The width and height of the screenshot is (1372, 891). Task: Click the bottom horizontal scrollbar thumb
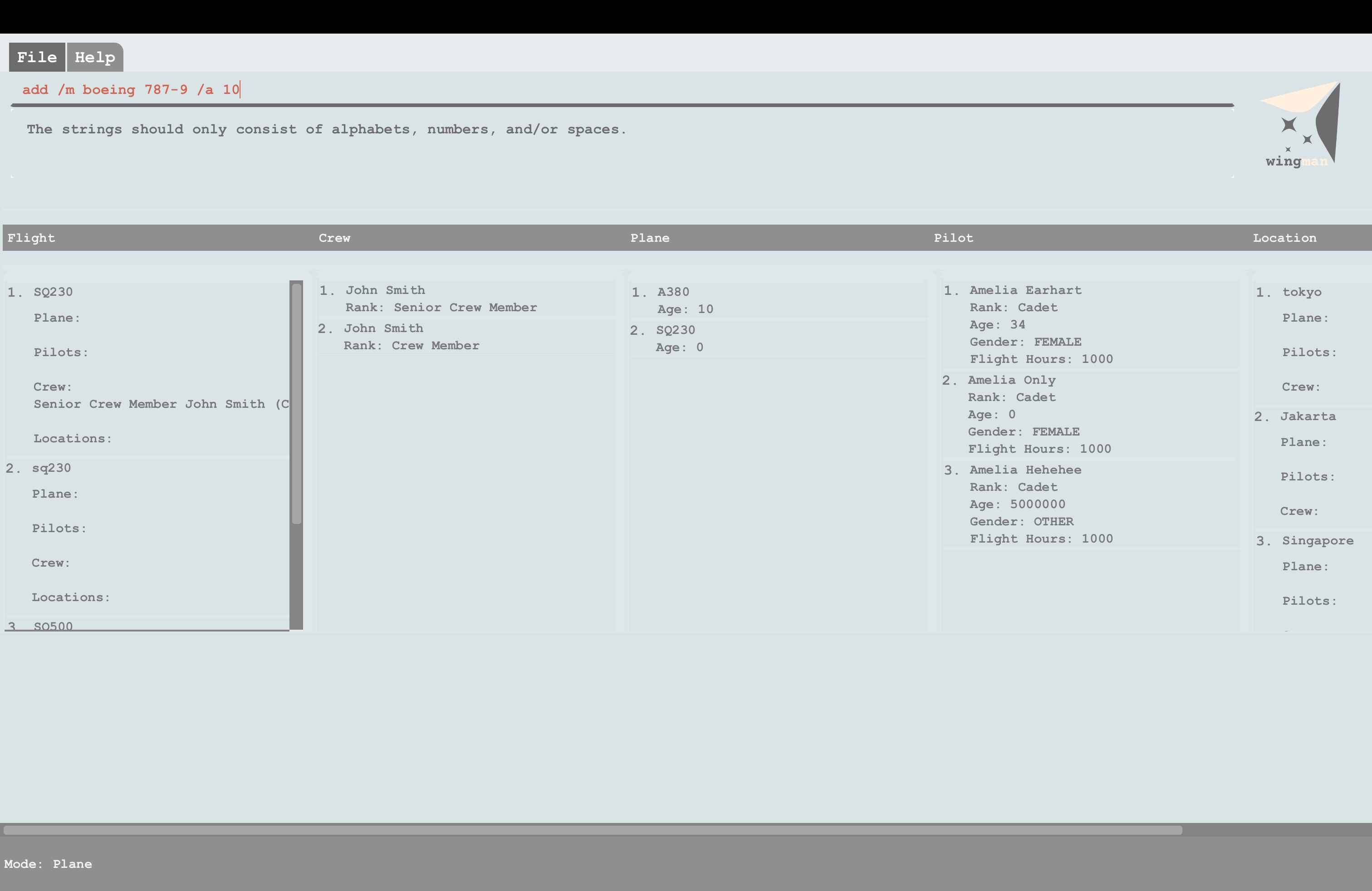[x=593, y=830]
